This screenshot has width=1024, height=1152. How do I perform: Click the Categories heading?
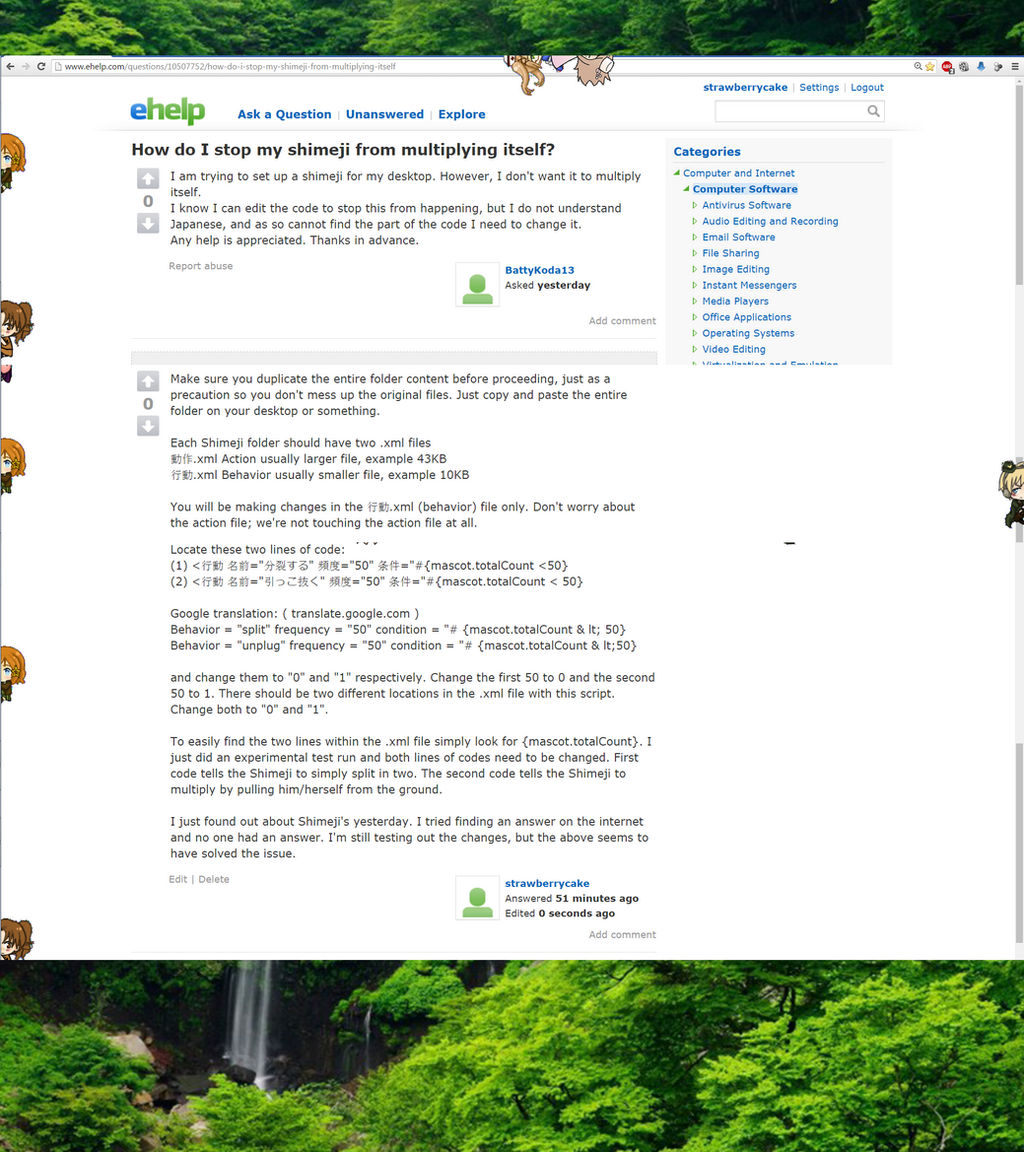707,151
